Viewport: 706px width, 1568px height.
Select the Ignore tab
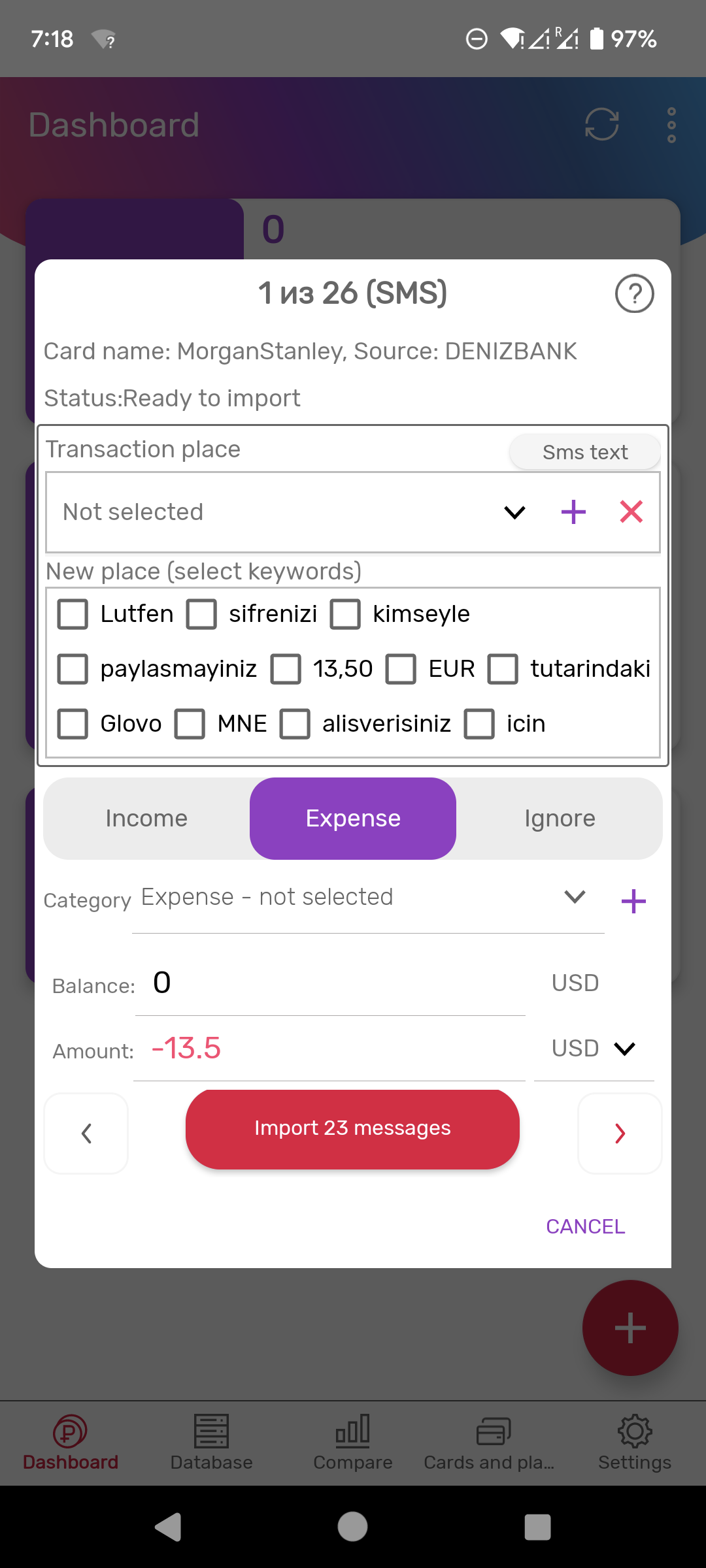pyautogui.click(x=560, y=819)
